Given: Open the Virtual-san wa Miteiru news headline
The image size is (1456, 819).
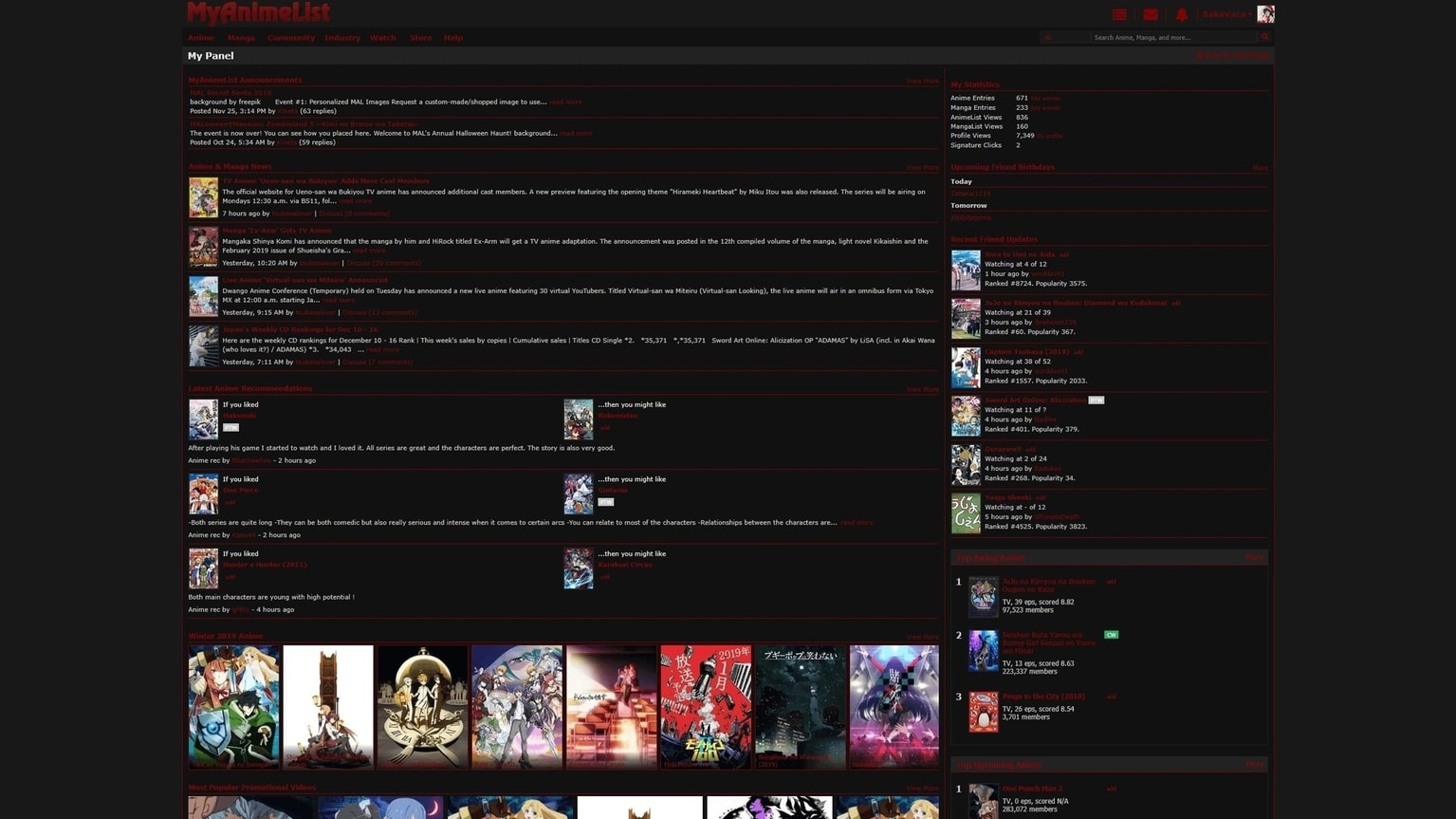Looking at the screenshot, I should 304,280.
